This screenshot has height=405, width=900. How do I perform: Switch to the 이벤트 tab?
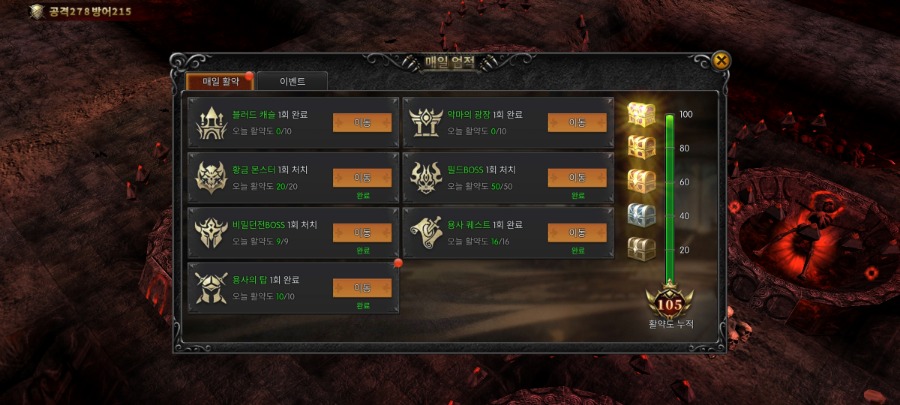[x=292, y=81]
